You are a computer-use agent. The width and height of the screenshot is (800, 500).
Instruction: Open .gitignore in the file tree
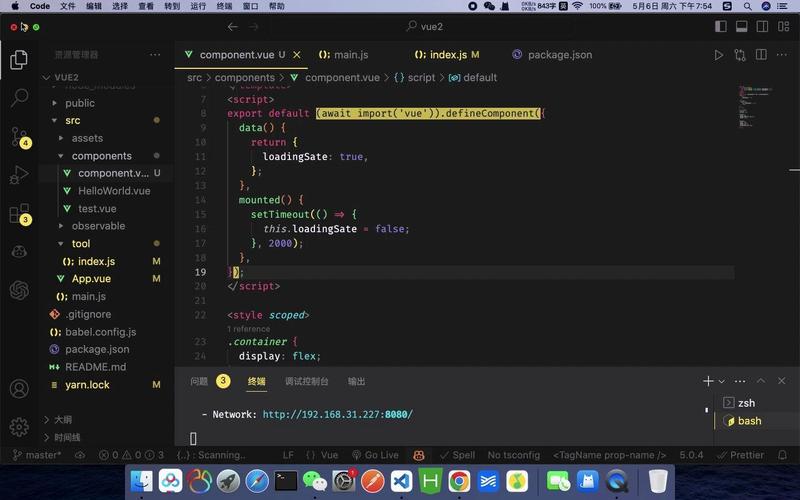88,314
